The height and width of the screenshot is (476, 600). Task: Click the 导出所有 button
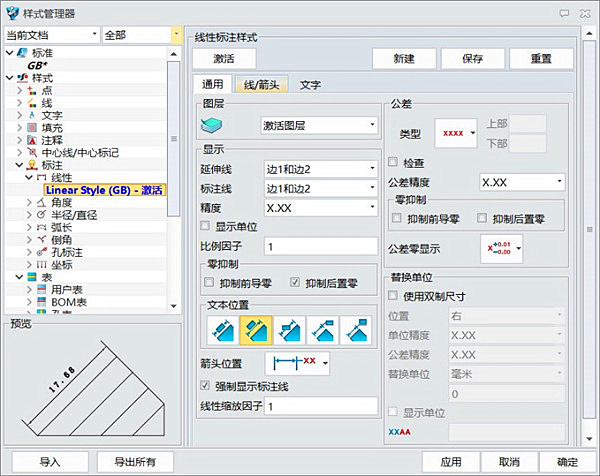coord(134,462)
